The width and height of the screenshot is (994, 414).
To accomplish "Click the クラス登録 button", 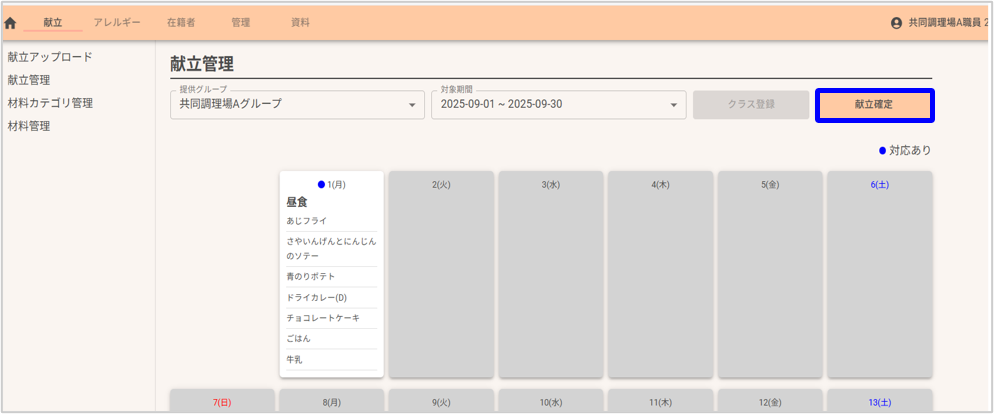I will click(x=750, y=104).
